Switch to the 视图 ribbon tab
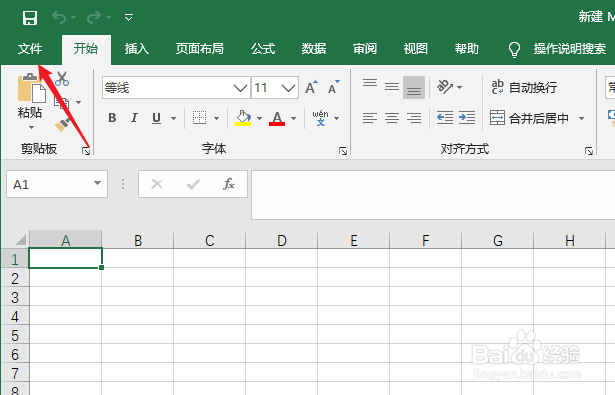 (416, 49)
